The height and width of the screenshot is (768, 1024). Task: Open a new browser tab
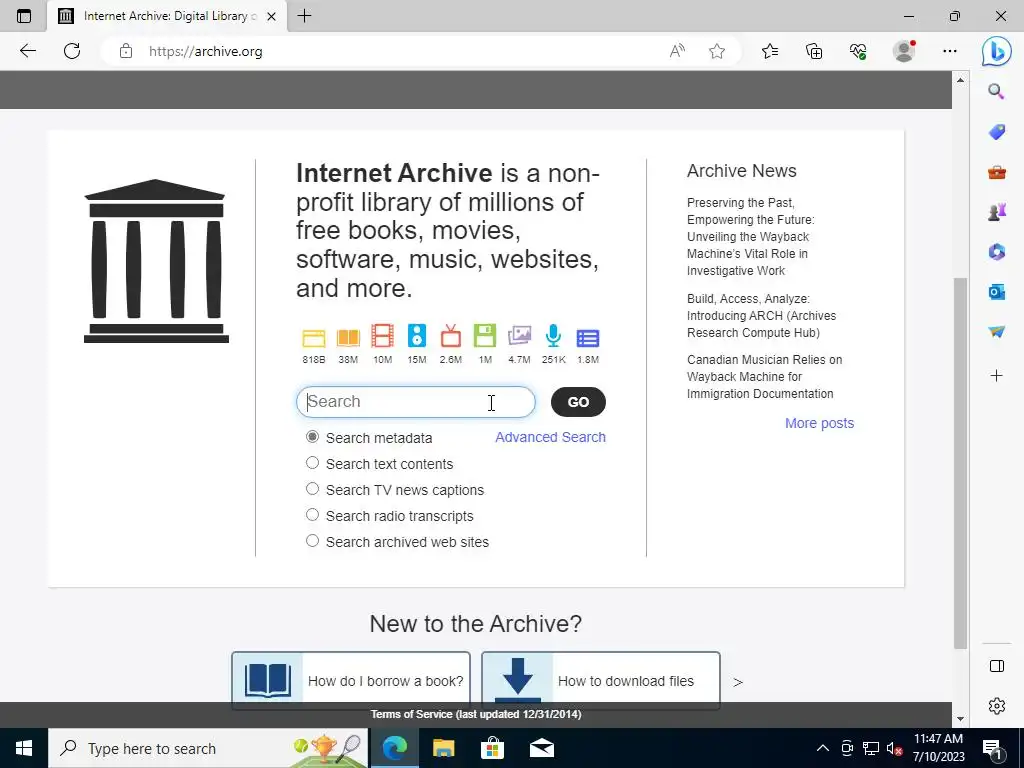point(304,16)
